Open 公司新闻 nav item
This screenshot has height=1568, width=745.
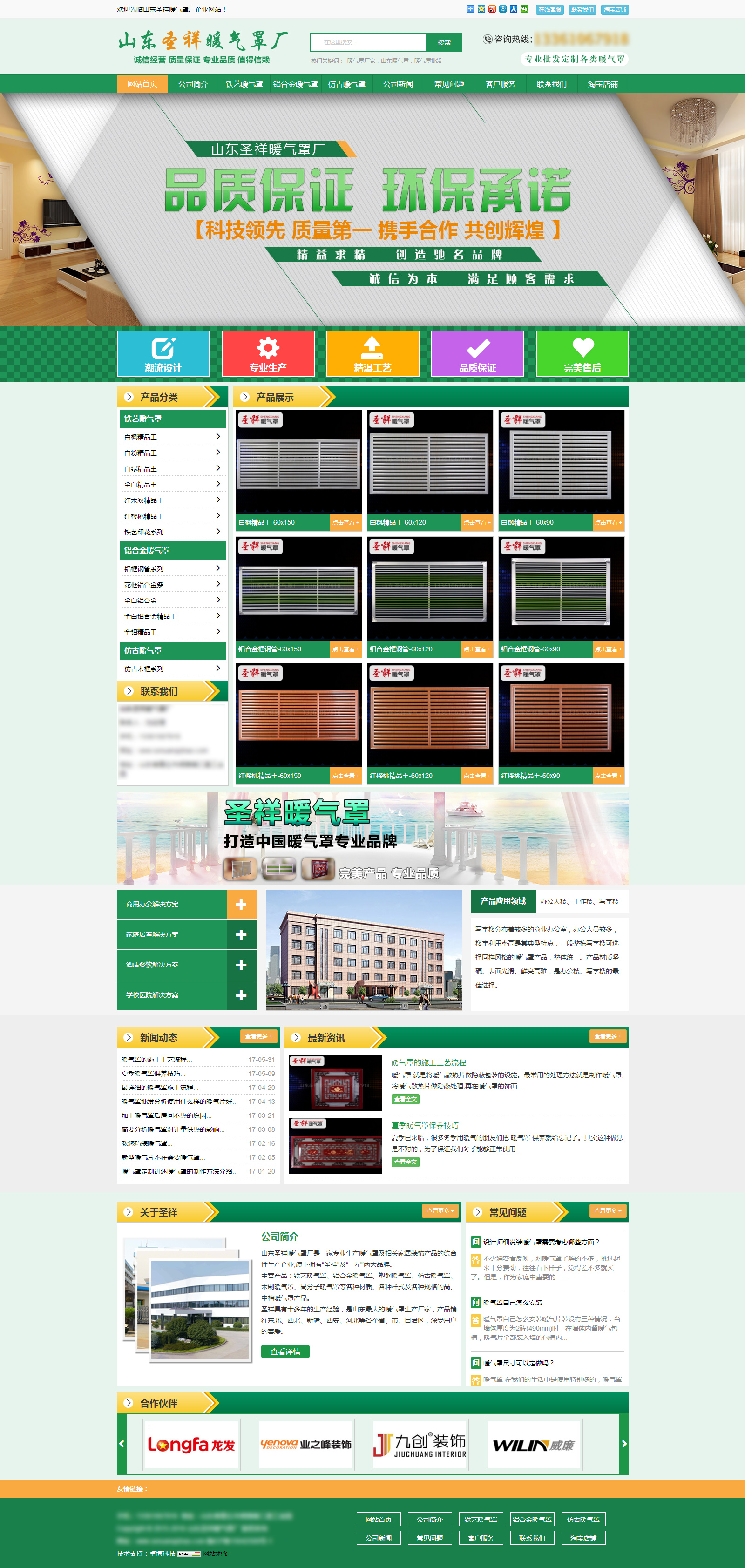click(x=398, y=84)
